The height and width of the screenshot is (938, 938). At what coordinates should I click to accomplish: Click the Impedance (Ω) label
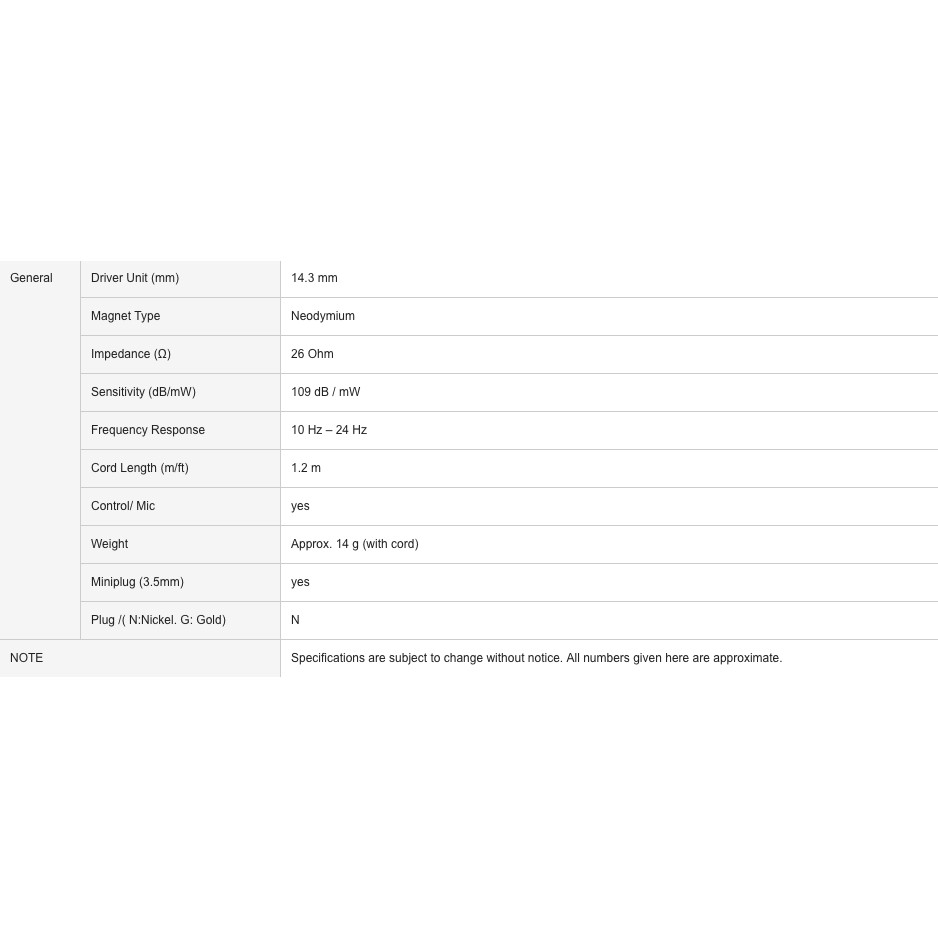(131, 354)
